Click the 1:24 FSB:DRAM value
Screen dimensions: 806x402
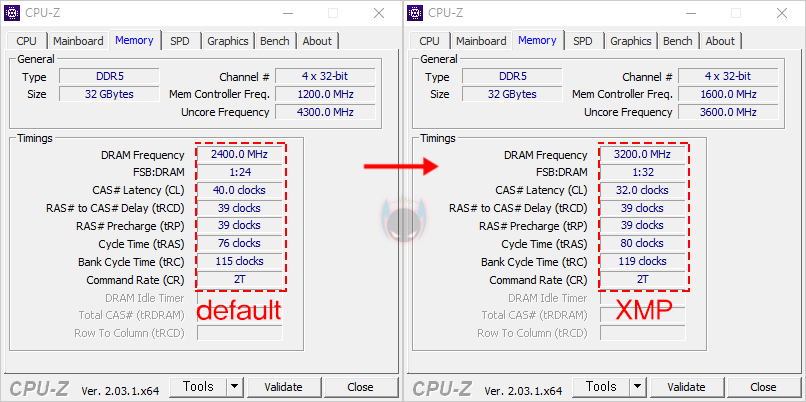(240, 172)
